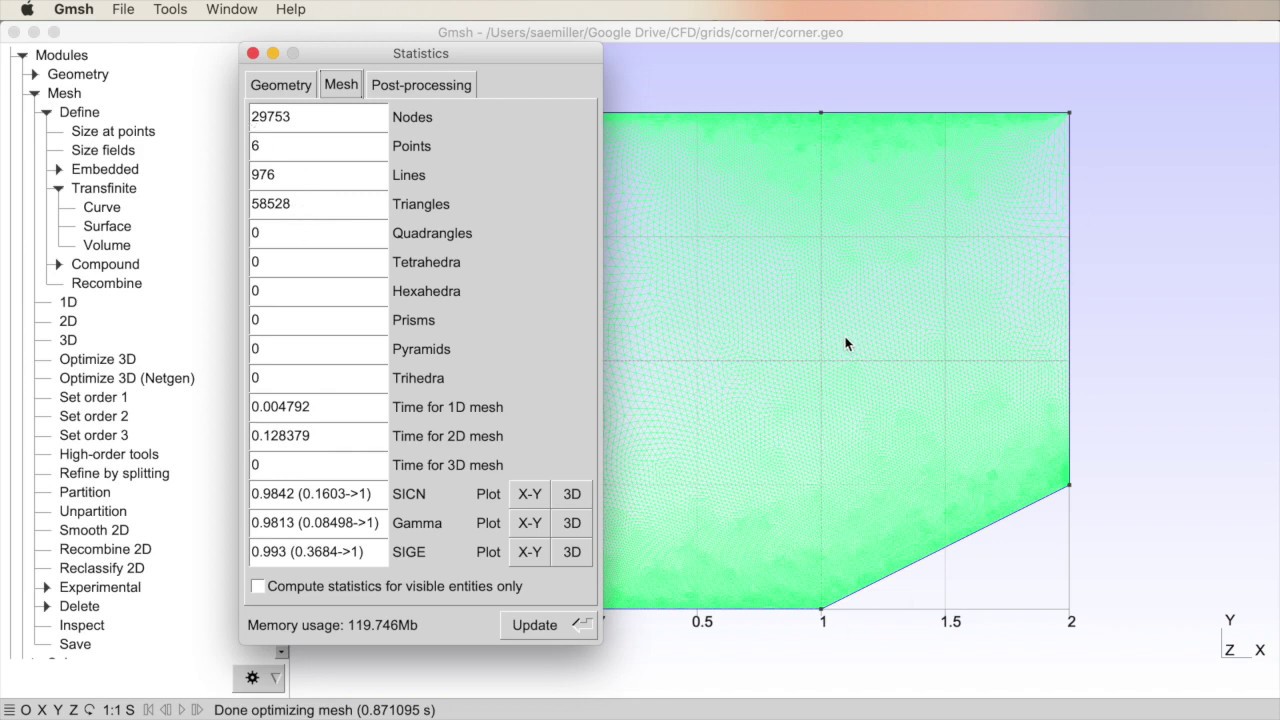Click the rotate view icon in the status bar
1280x720 pixels.
tap(89, 710)
